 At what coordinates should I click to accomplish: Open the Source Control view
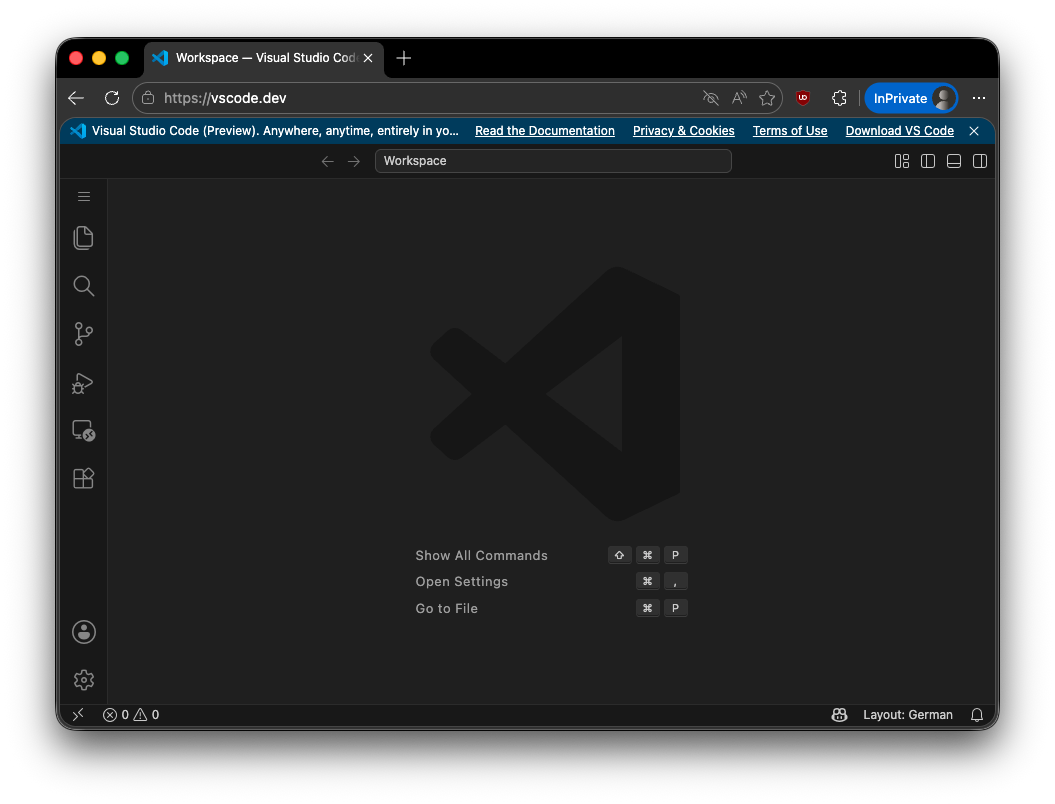[83, 334]
